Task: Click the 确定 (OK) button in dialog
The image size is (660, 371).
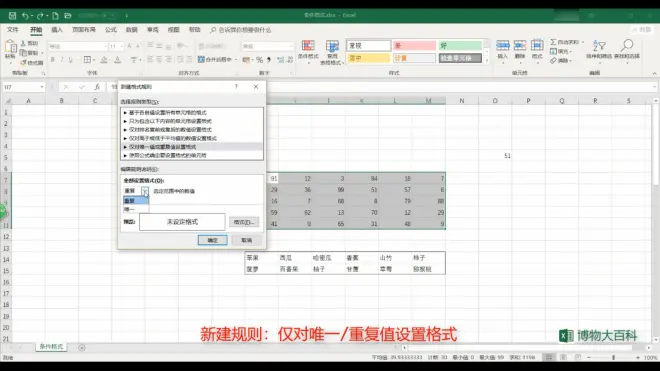Action: (213, 240)
